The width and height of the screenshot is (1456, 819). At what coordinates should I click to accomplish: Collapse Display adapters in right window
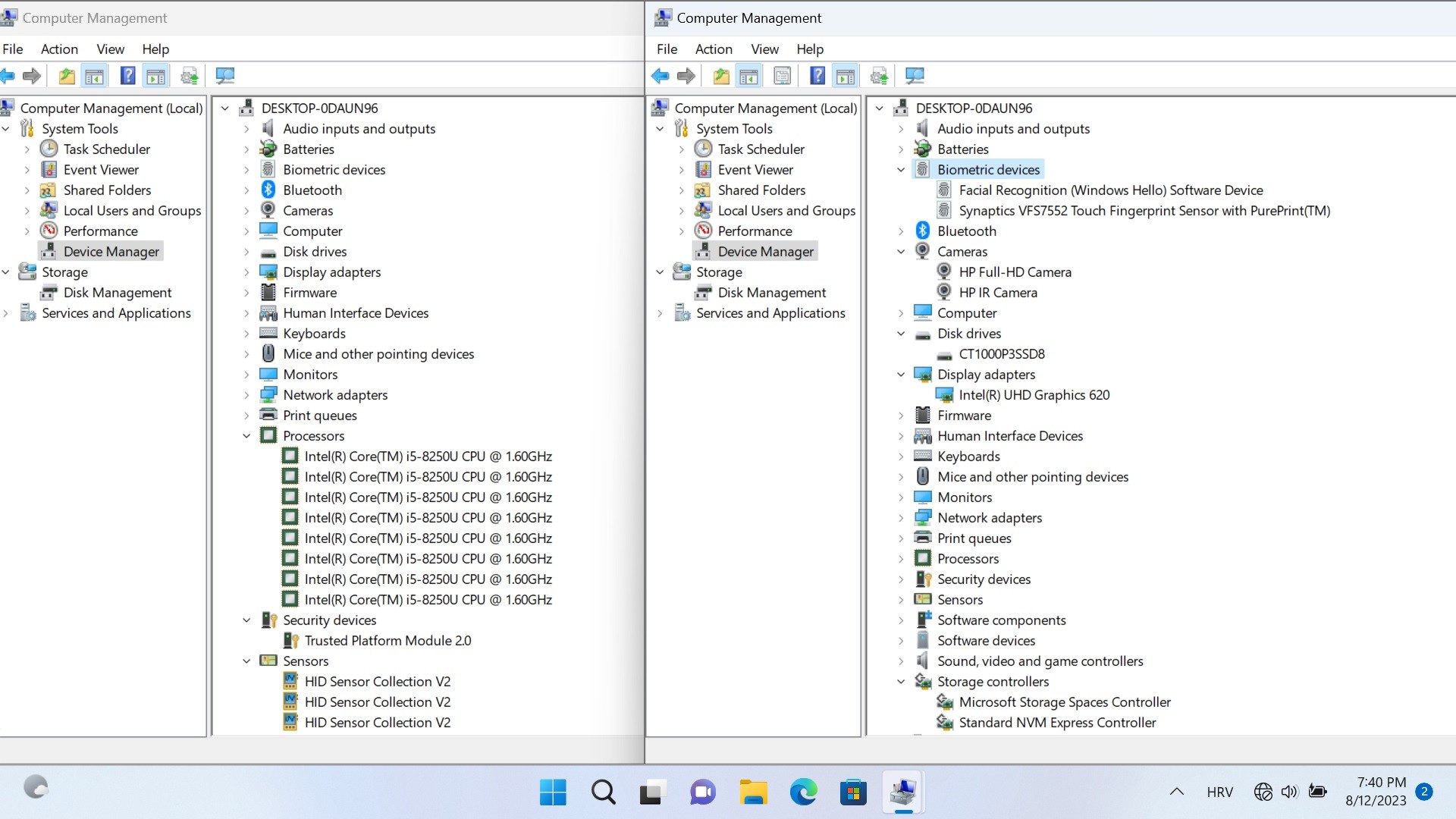click(x=901, y=375)
